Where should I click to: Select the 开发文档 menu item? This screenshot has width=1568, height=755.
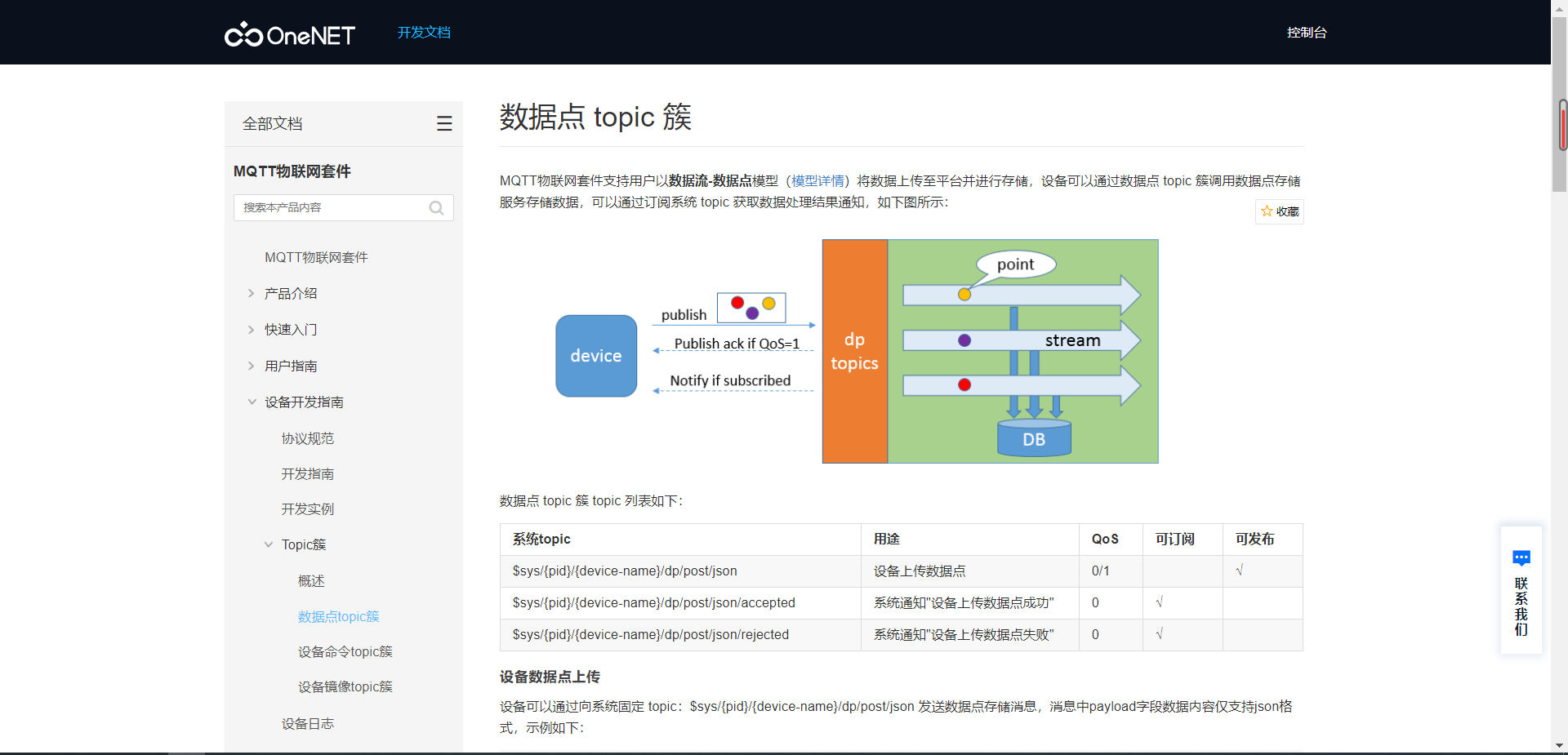423,33
